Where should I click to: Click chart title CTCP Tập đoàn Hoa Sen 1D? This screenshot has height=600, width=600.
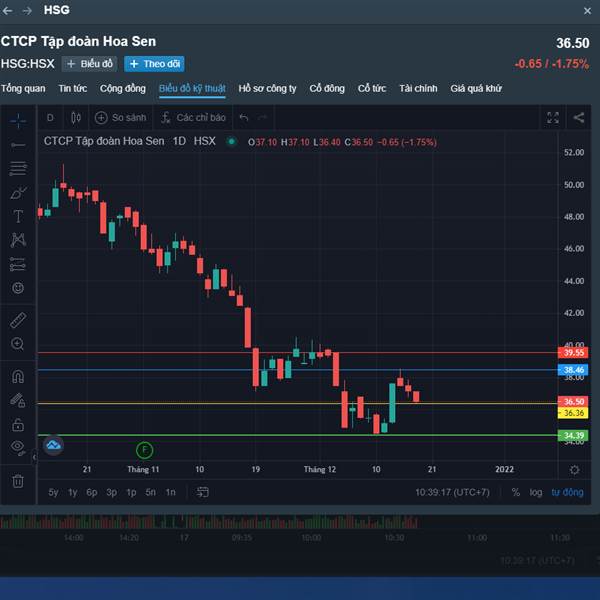(115, 141)
